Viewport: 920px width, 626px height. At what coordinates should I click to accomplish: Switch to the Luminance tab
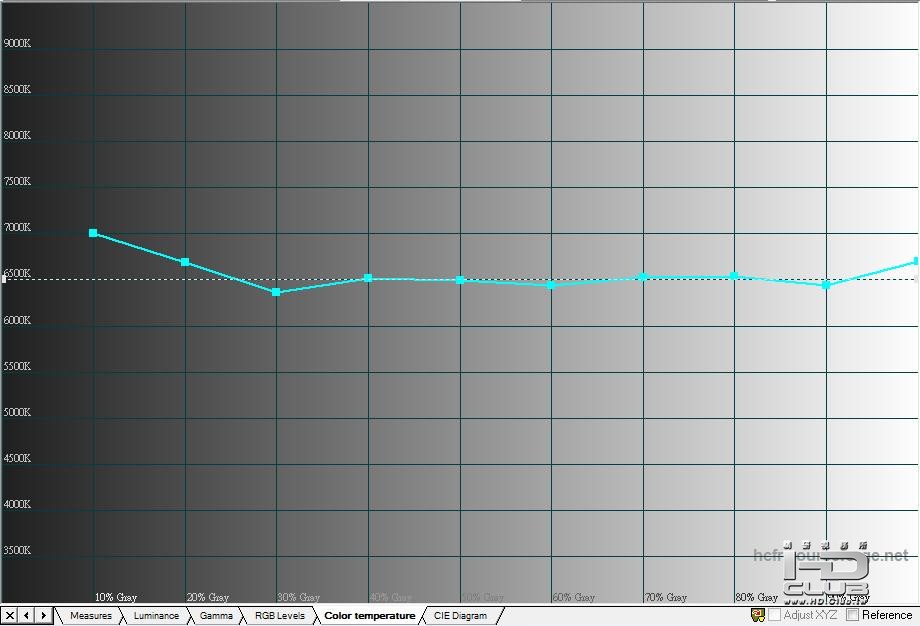tap(156, 615)
